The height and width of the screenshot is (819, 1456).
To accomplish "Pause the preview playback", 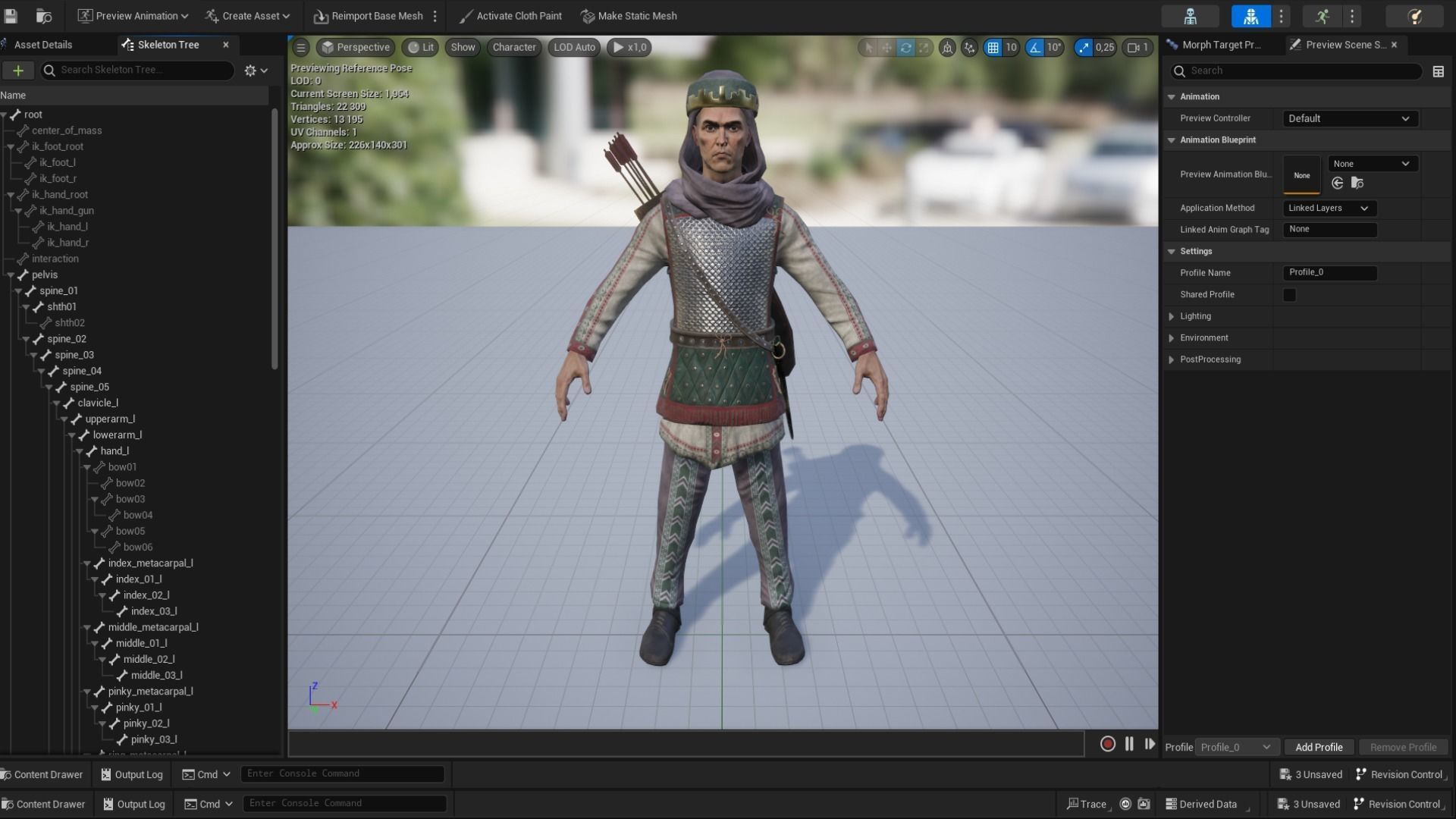I will 1129,745.
